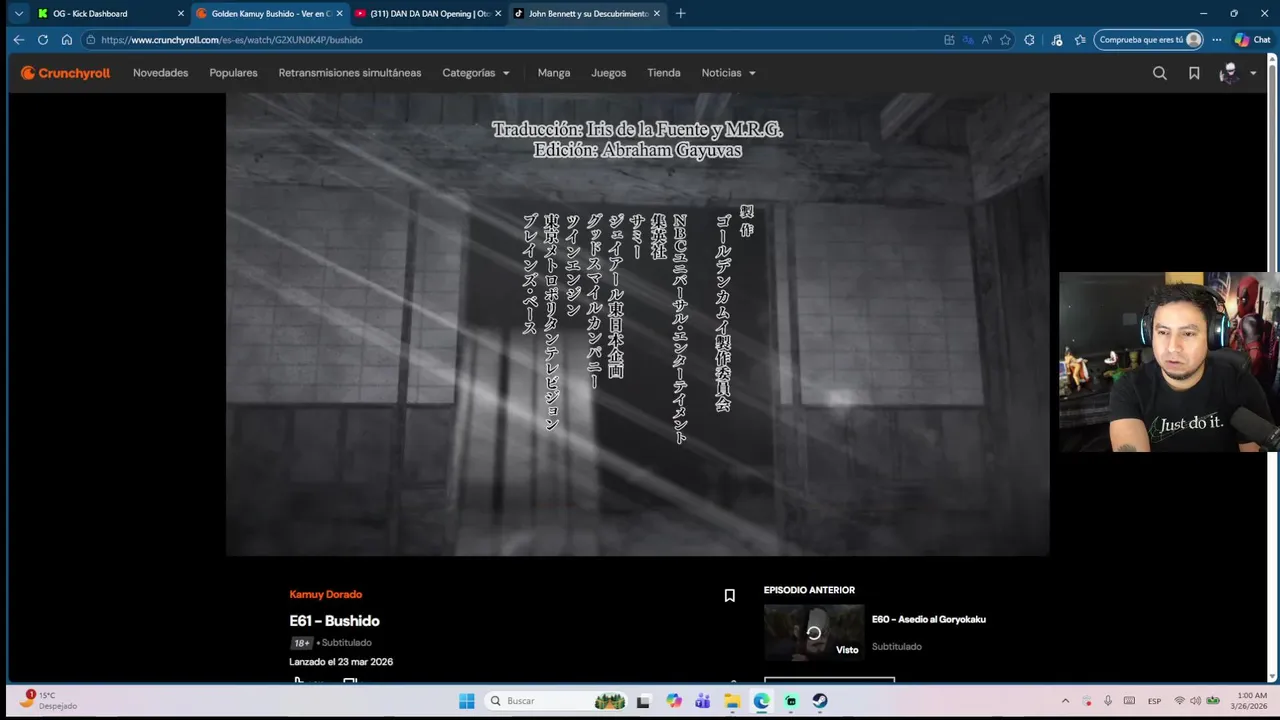The height and width of the screenshot is (720, 1280).
Task: Activate the read aloud icon
Action: 987,40
